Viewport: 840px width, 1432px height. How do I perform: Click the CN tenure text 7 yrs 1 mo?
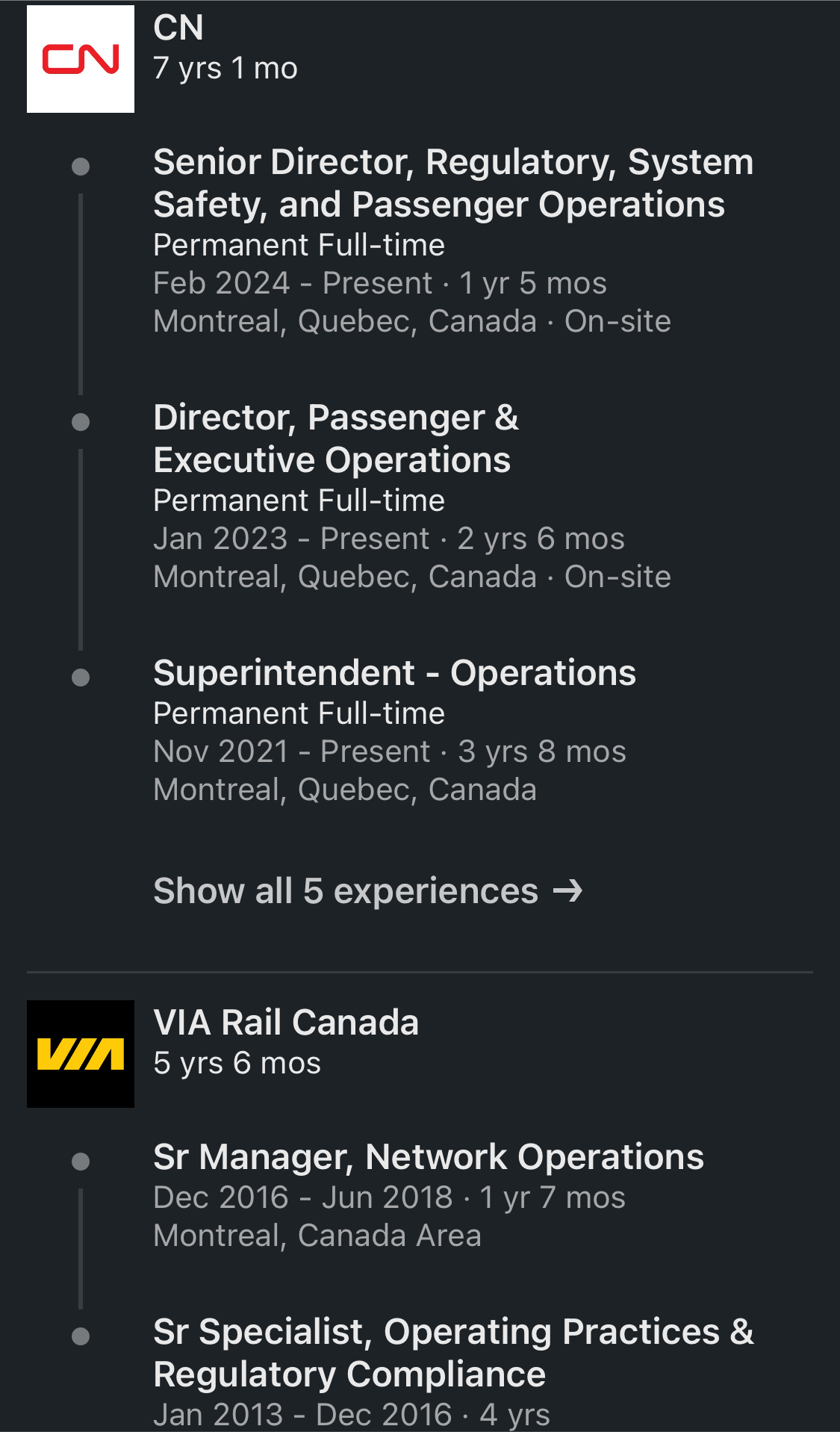(225, 68)
